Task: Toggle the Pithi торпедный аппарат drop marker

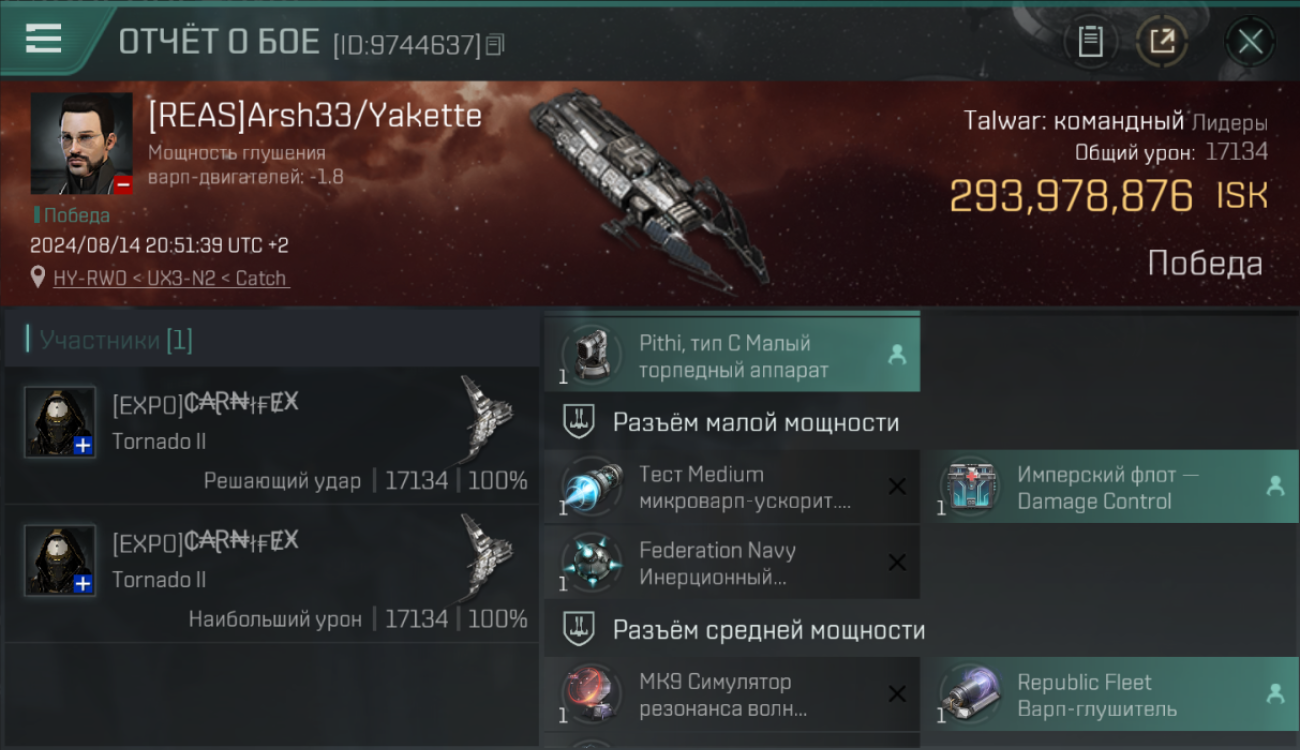Action: 897,355
